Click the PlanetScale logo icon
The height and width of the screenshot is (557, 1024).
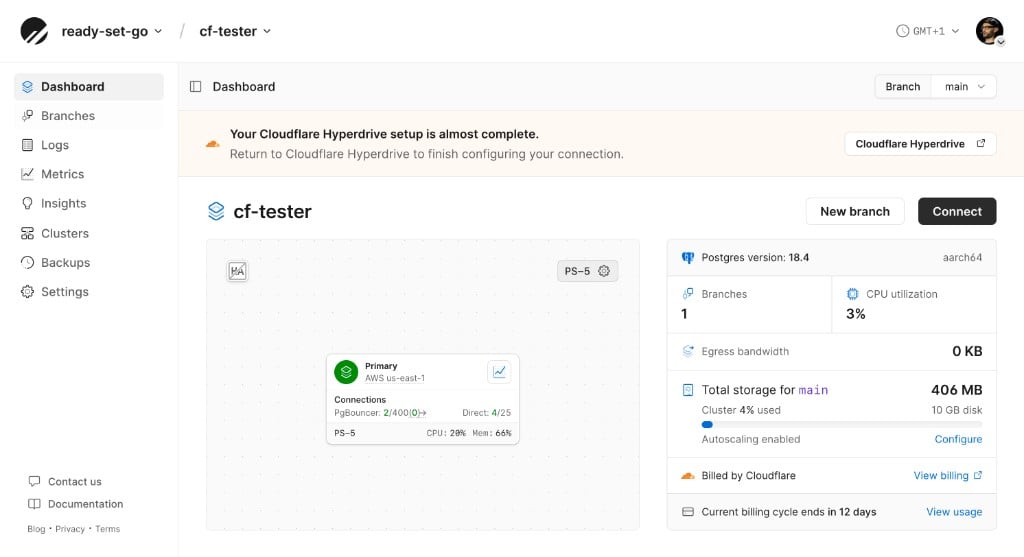(34, 31)
